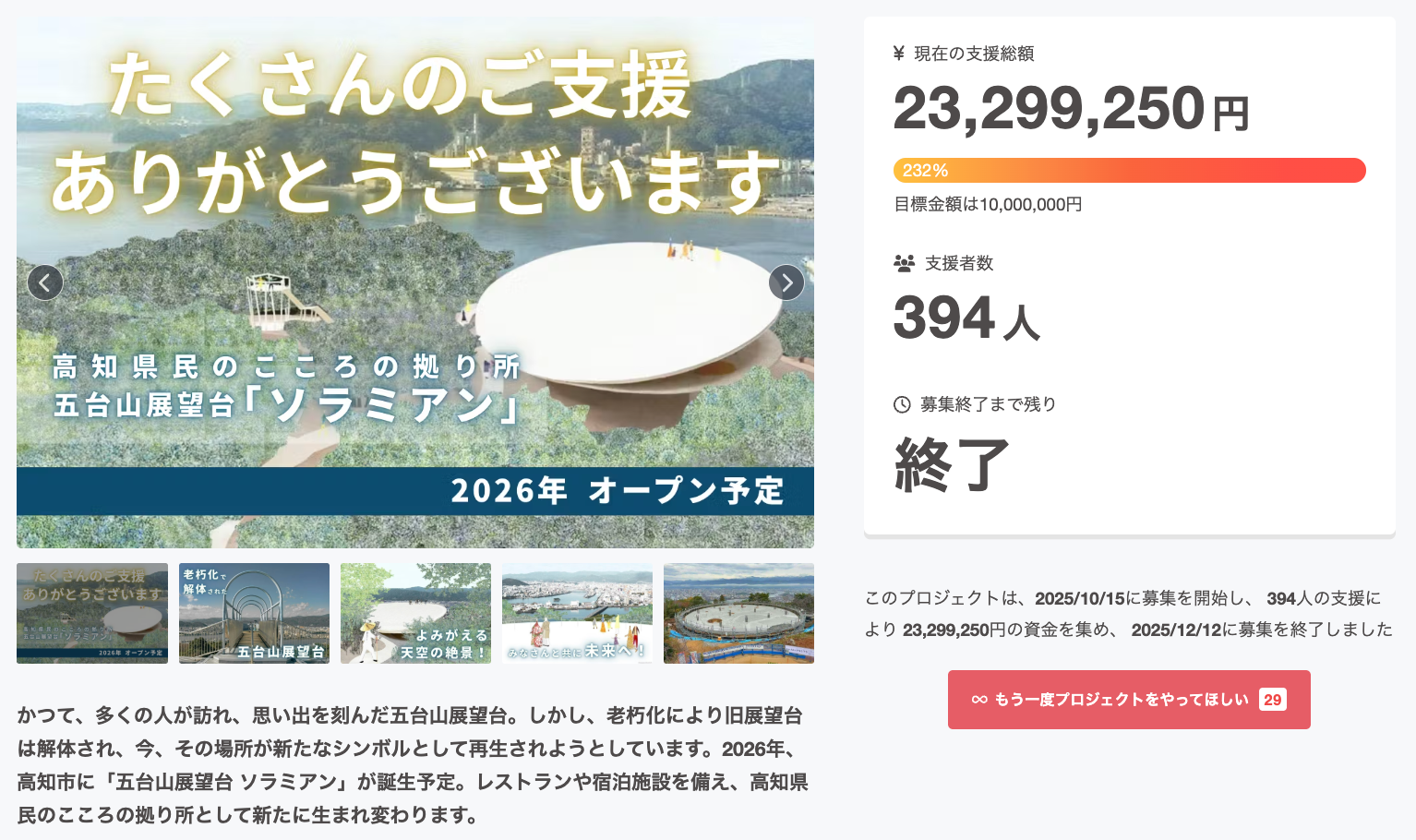Select the 老朽化で解体された五台山展望台 thumbnail
This screenshot has width=1416, height=840.
tap(254, 613)
